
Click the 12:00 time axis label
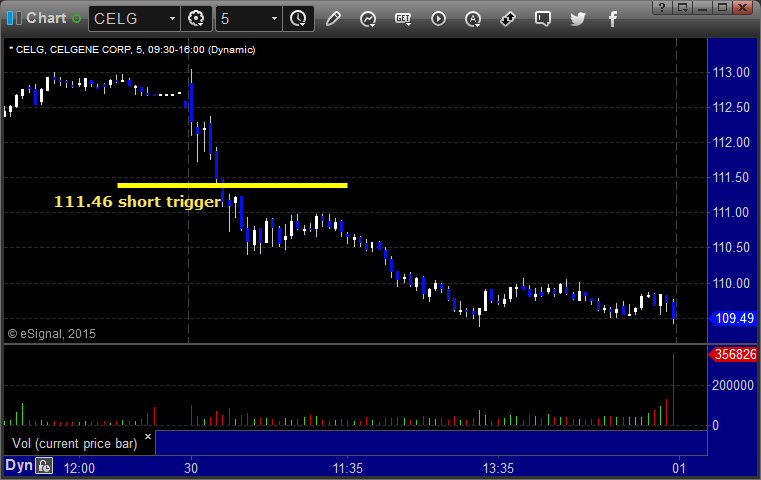coord(79,468)
